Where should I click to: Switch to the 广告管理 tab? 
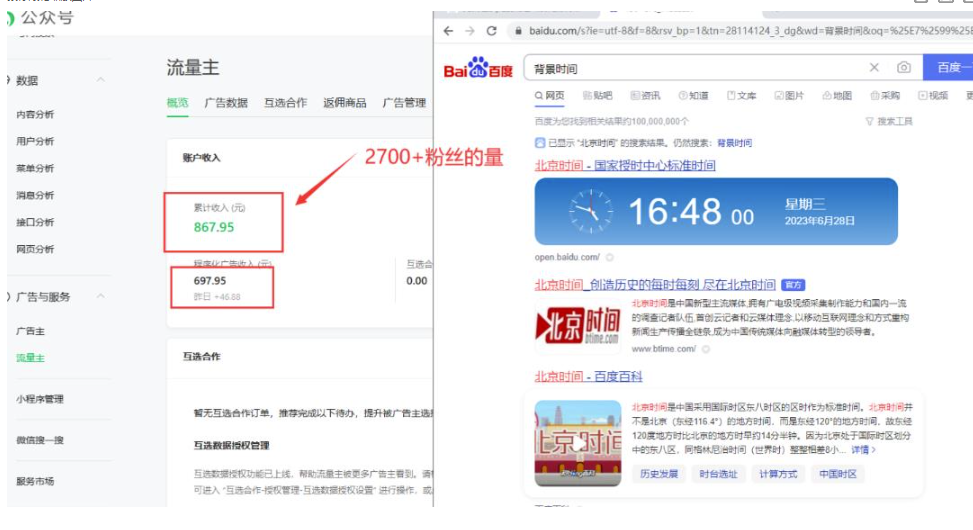(x=404, y=102)
